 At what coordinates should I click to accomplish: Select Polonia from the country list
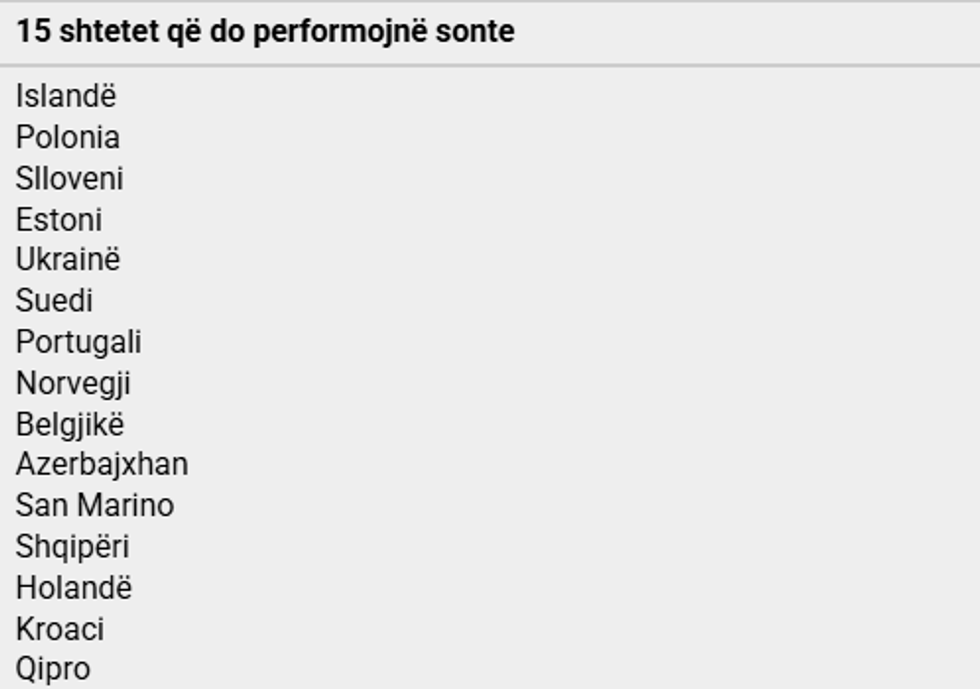[x=68, y=137]
